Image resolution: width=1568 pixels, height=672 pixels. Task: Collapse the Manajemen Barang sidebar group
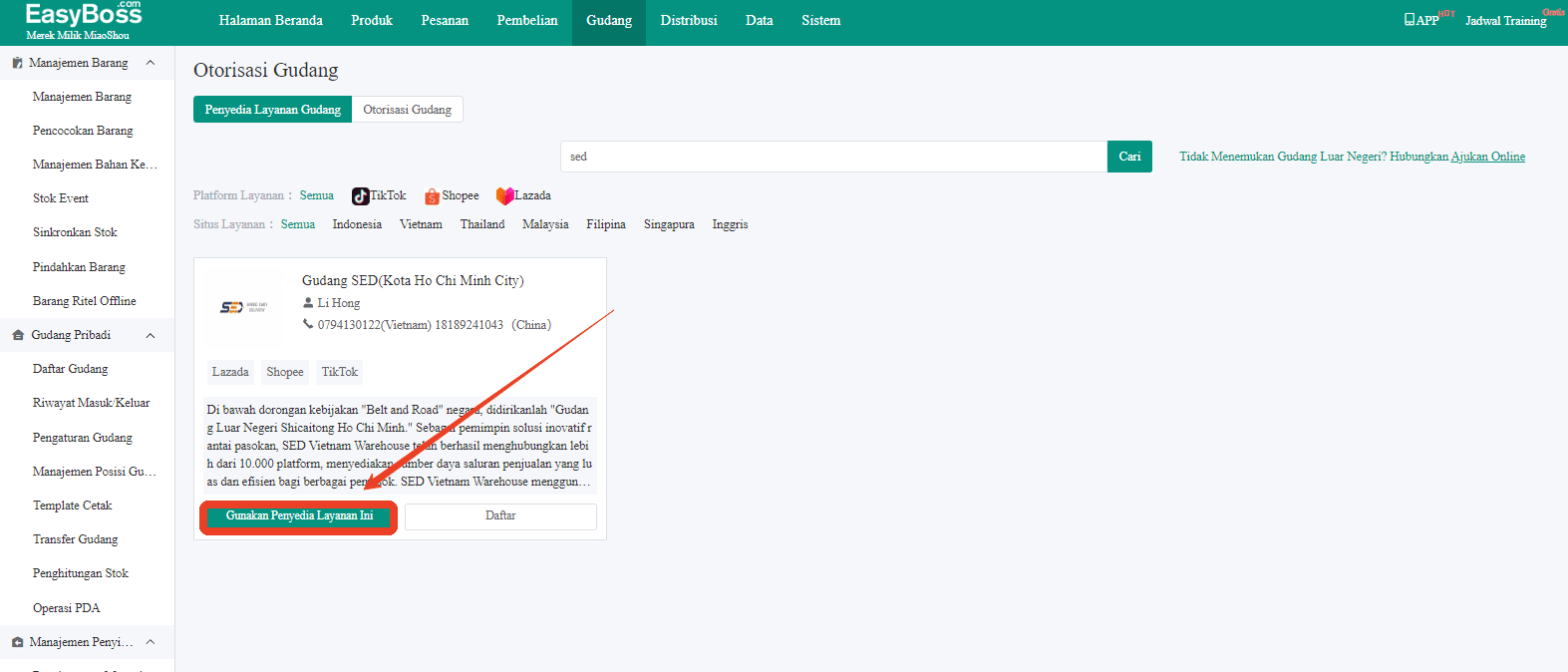[x=151, y=63]
